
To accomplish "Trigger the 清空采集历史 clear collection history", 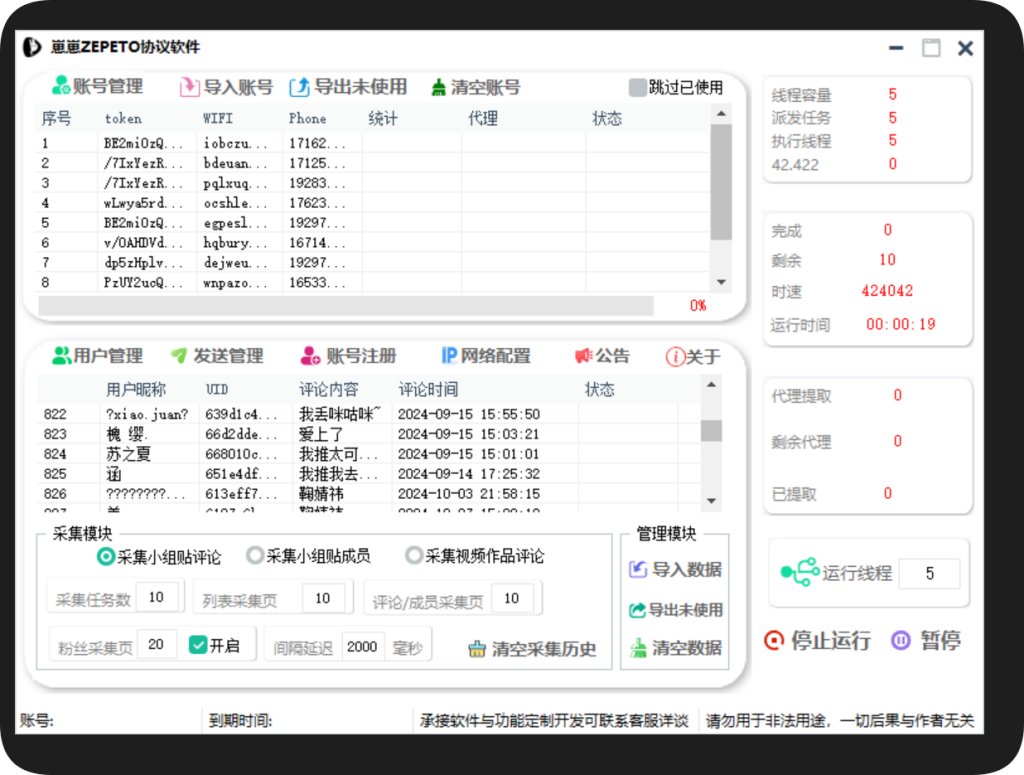I will click(x=531, y=648).
